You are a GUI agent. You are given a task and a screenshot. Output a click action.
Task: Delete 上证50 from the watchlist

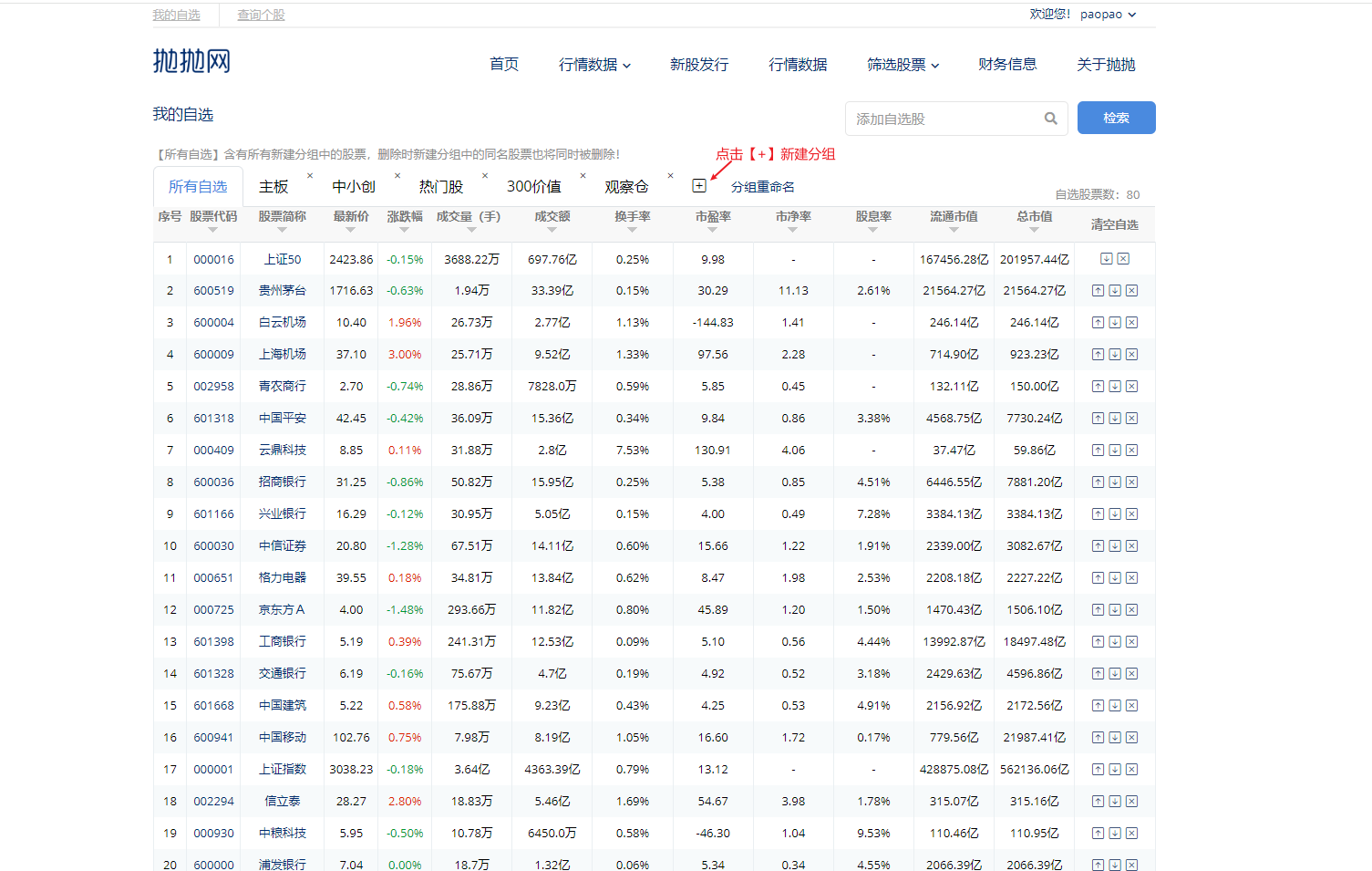[x=1123, y=259]
